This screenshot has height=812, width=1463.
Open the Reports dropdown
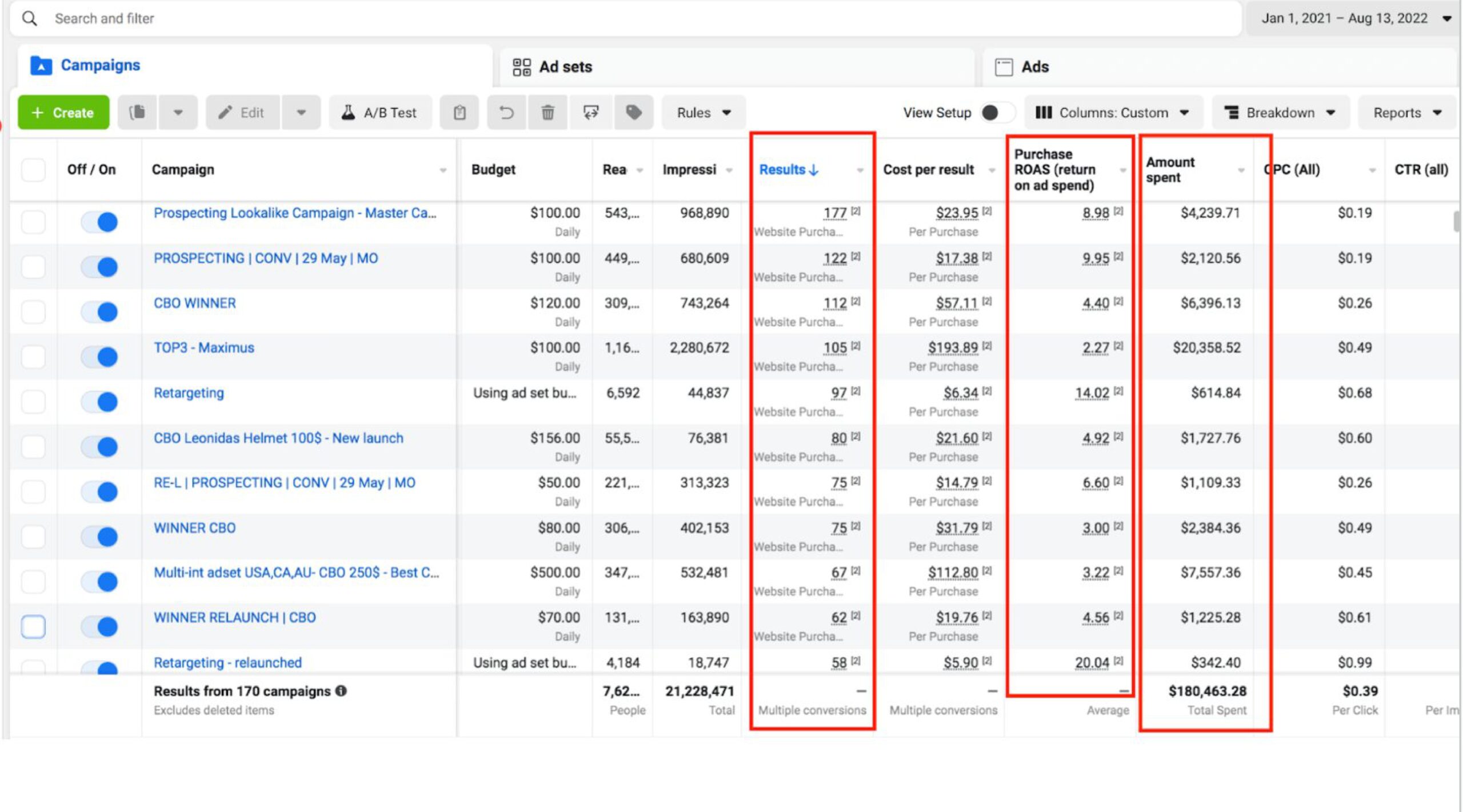[1407, 113]
